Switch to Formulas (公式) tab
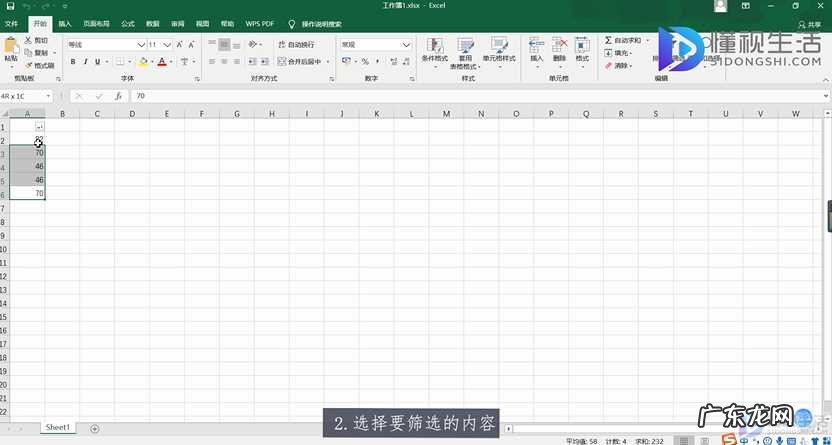The width and height of the screenshot is (832, 445). coord(127,24)
